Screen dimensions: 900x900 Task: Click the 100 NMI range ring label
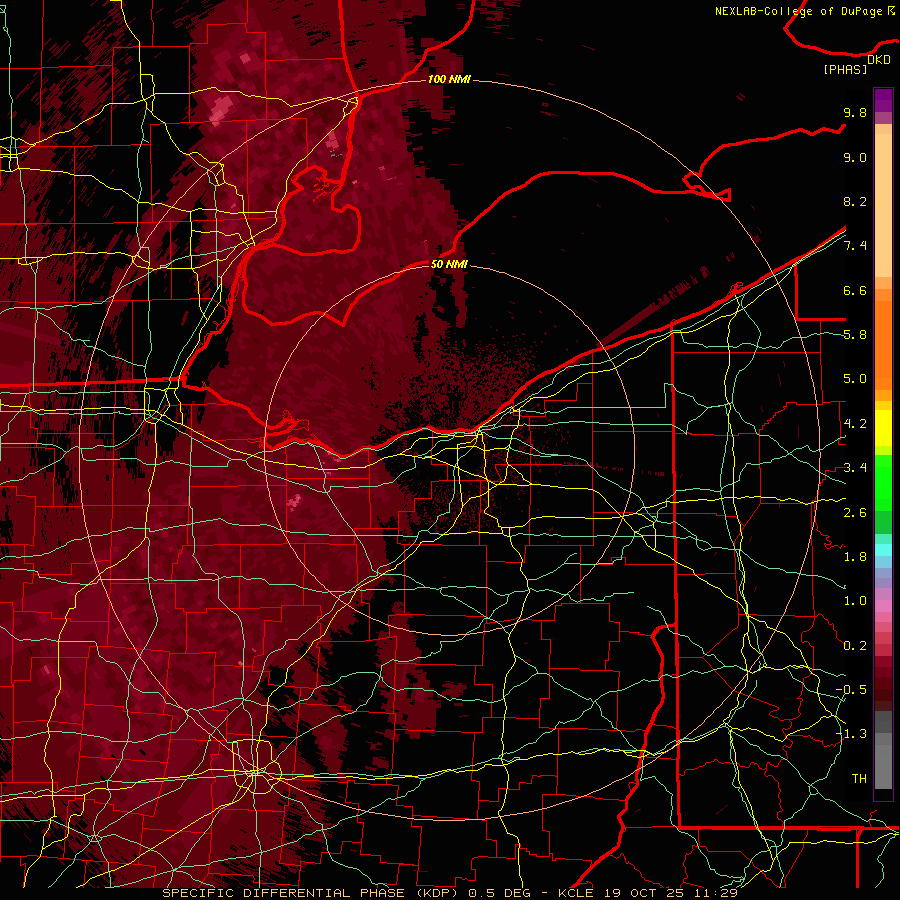tap(449, 79)
